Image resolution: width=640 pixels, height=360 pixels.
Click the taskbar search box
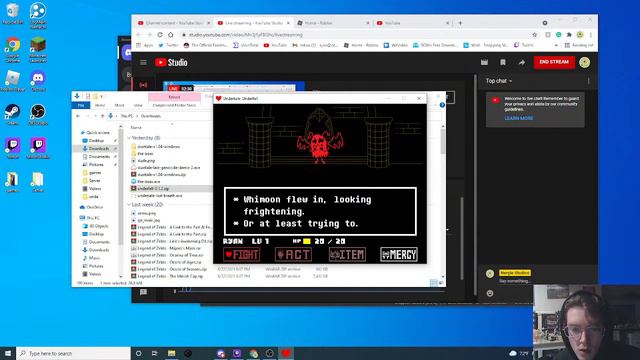point(73,353)
